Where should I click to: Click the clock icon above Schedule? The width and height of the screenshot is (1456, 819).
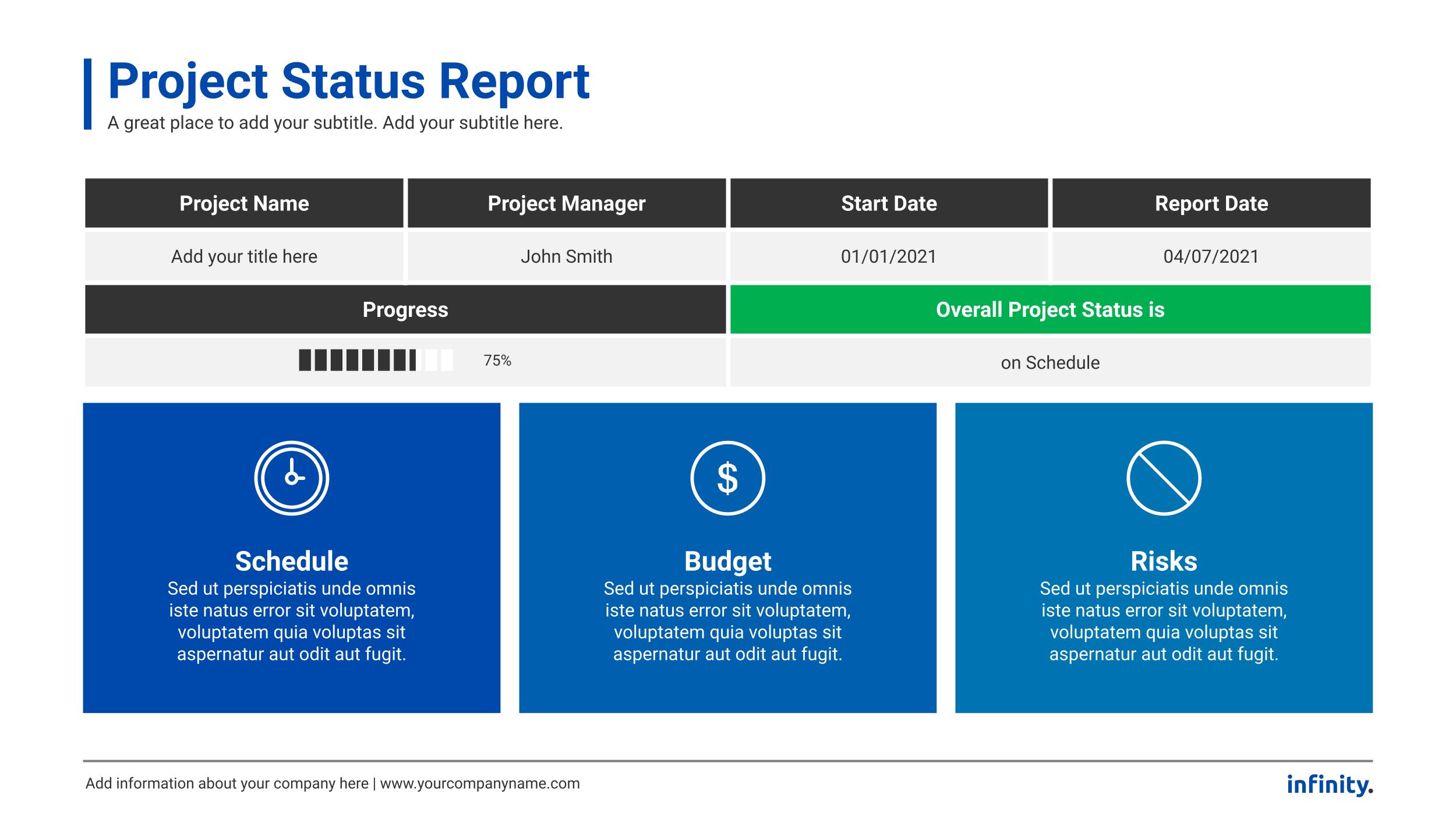click(291, 478)
